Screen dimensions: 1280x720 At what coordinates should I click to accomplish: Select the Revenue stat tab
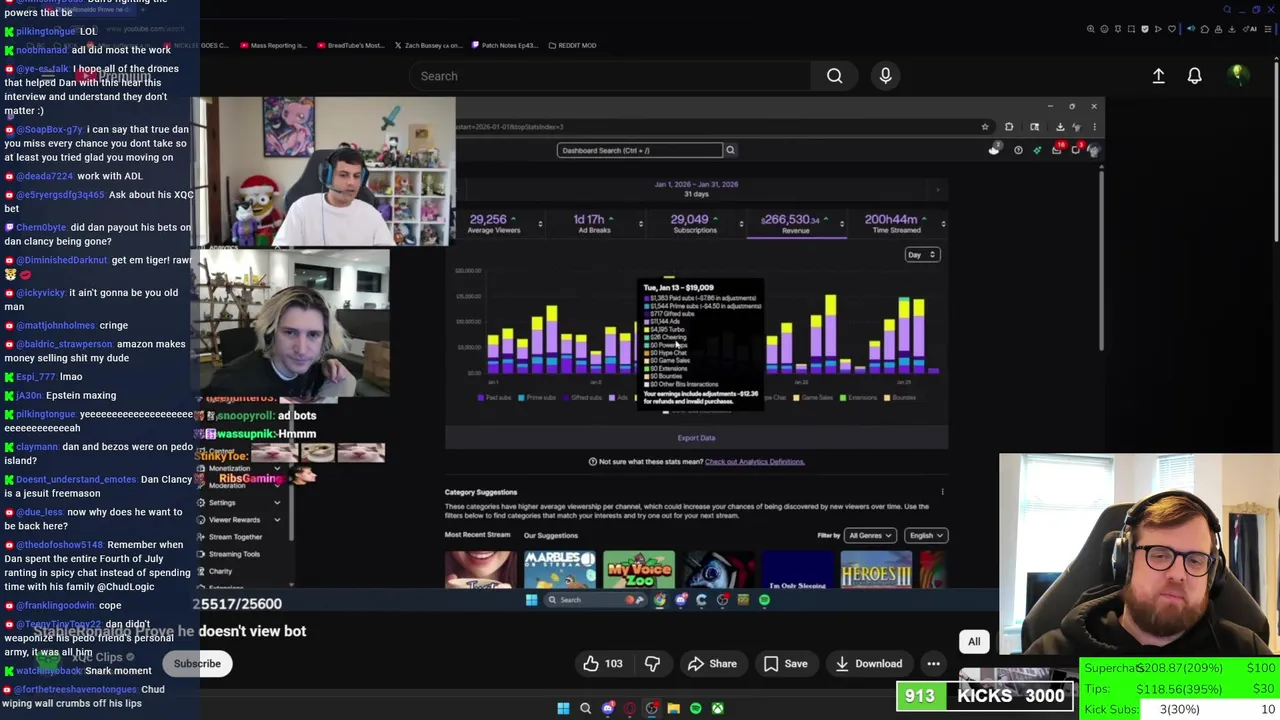point(796,224)
